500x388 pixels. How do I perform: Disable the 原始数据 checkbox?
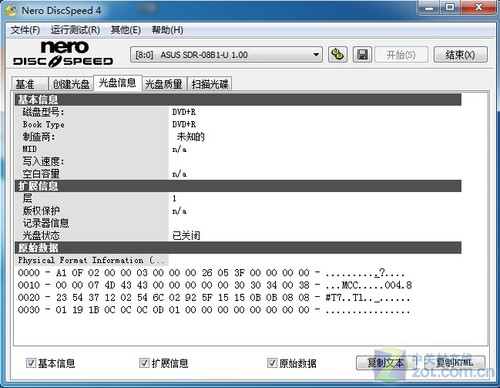(x=272, y=363)
